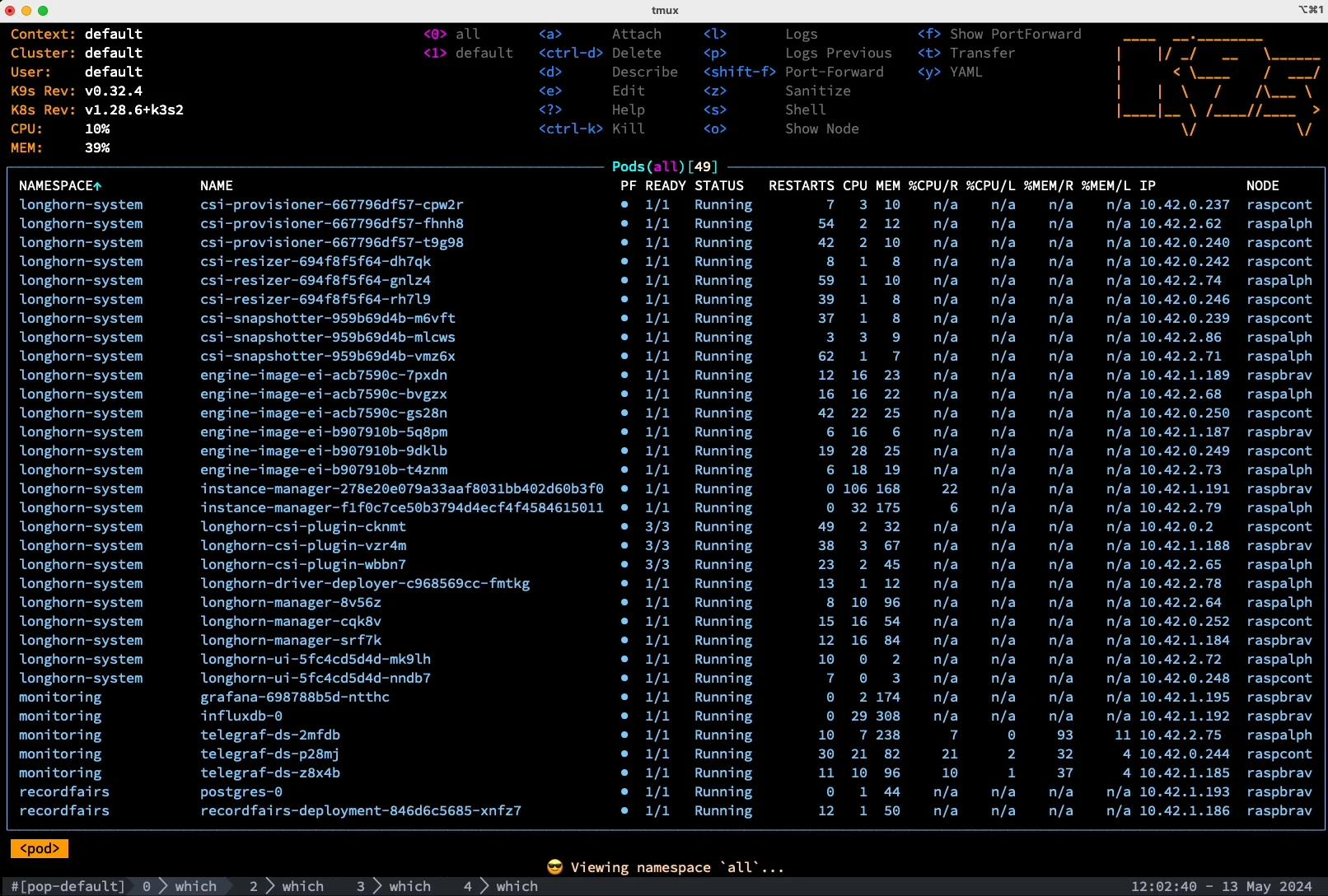Select pod longhorn-csi-plugin-vzr4m
1328x896 pixels.
click(x=666, y=545)
